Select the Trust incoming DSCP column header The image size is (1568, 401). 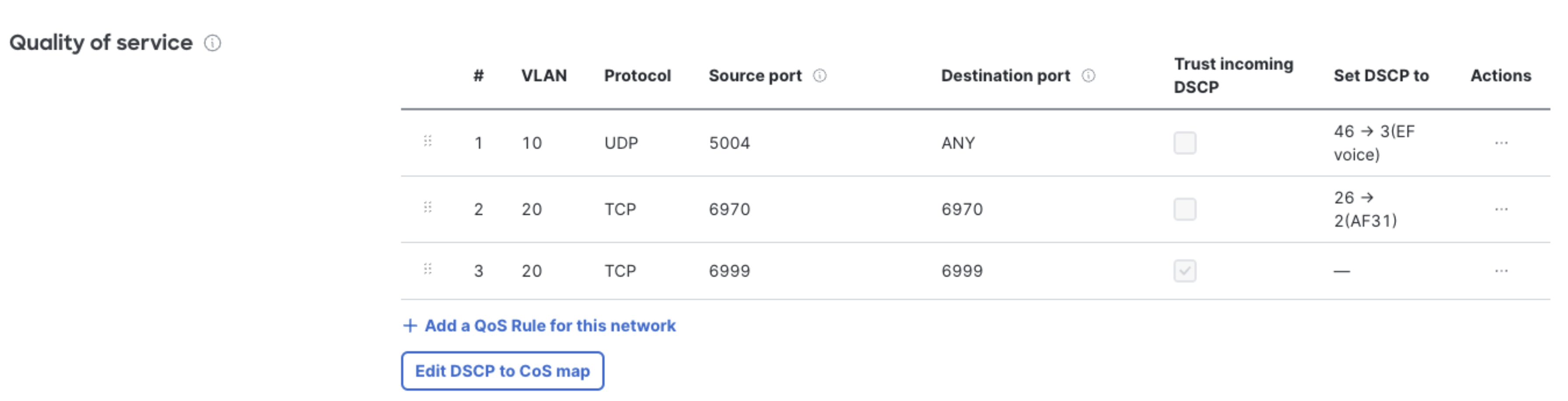point(1233,76)
